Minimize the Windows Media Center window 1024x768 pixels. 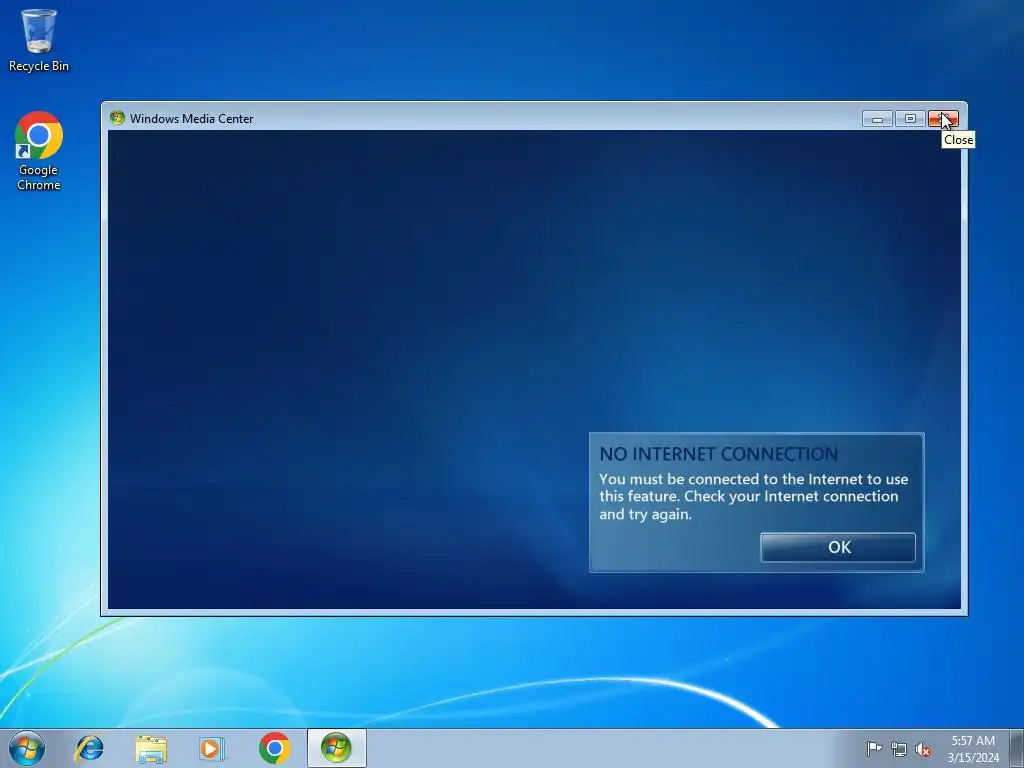click(877, 119)
